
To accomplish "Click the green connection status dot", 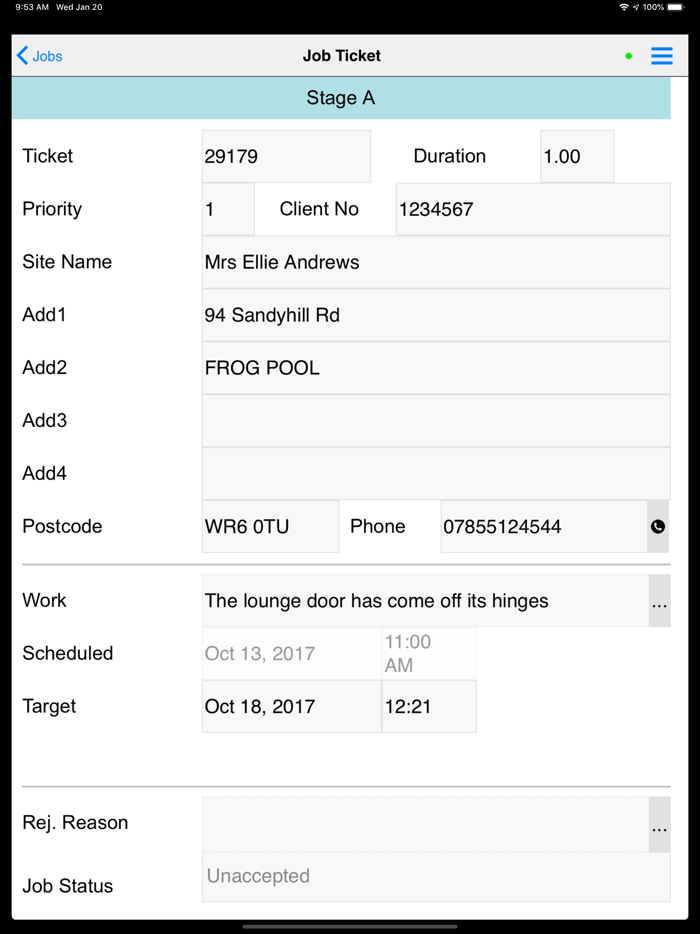I will (628, 56).
